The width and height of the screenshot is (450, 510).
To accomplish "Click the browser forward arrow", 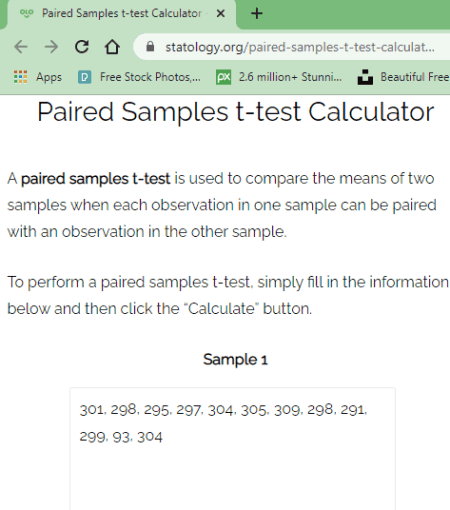I will 51,47.
